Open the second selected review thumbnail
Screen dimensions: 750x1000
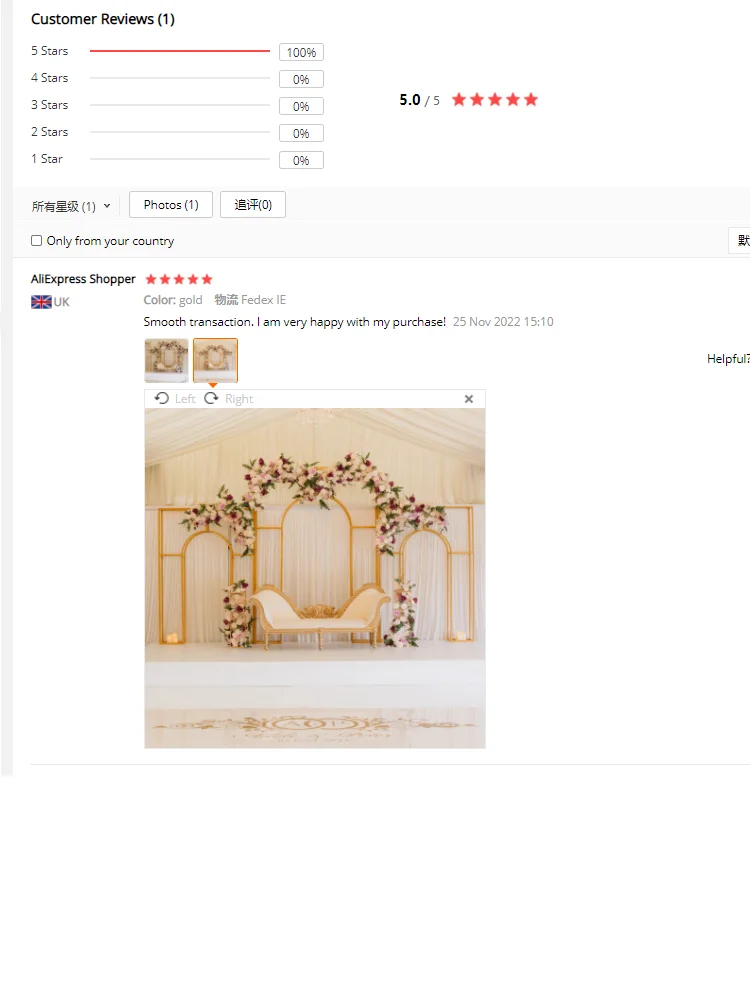[x=216, y=360]
